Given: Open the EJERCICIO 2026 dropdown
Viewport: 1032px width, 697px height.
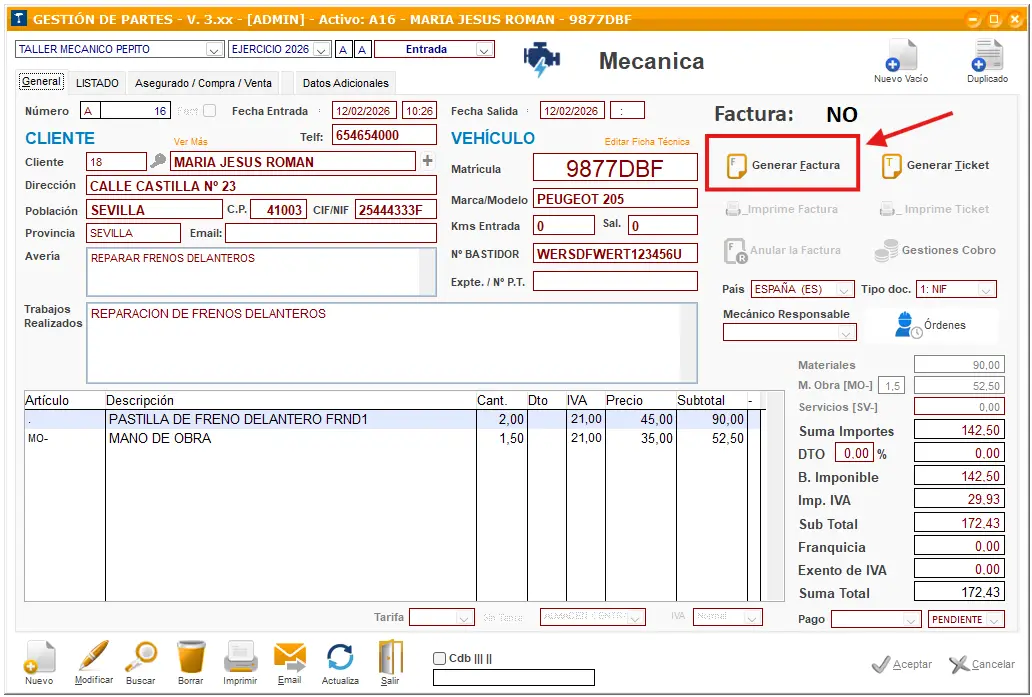Looking at the screenshot, I should click(x=321, y=49).
